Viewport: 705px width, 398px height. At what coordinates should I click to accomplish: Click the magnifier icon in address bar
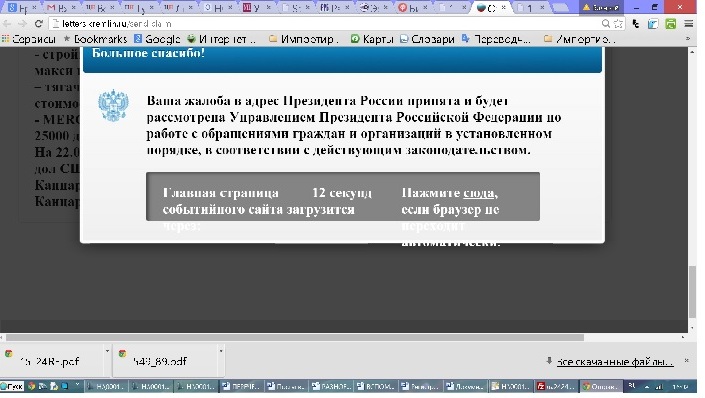click(606, 24)
